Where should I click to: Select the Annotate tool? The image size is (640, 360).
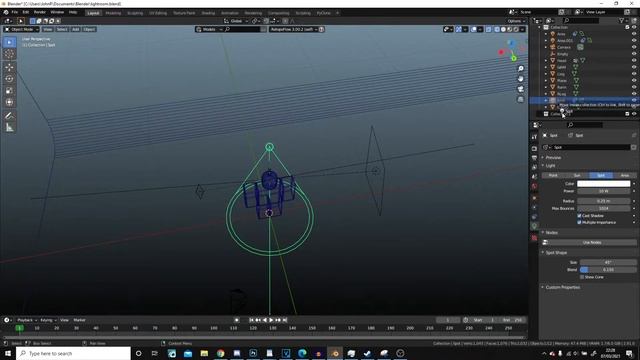[9, 116]
